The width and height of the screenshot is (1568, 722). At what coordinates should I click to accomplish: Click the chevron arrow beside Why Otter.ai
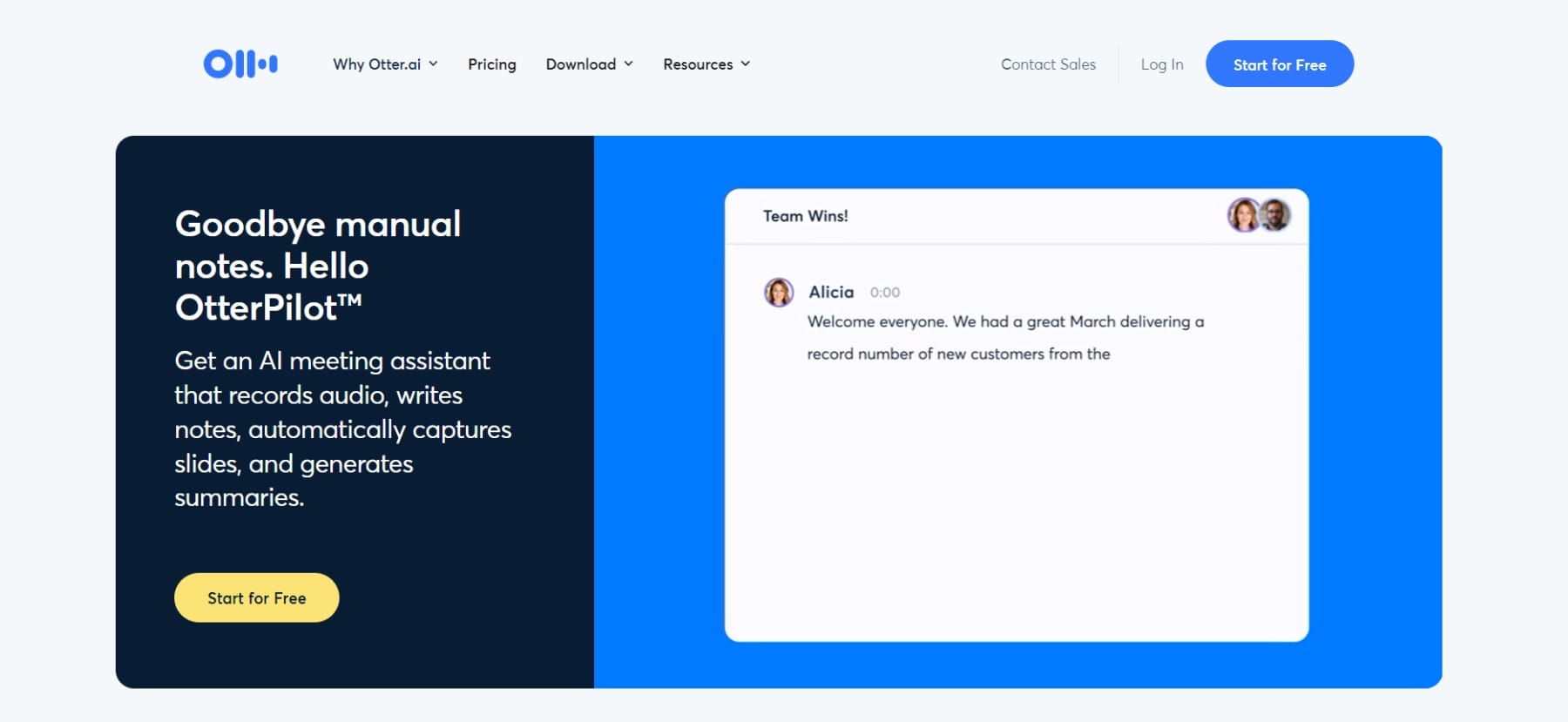[433, 64]
